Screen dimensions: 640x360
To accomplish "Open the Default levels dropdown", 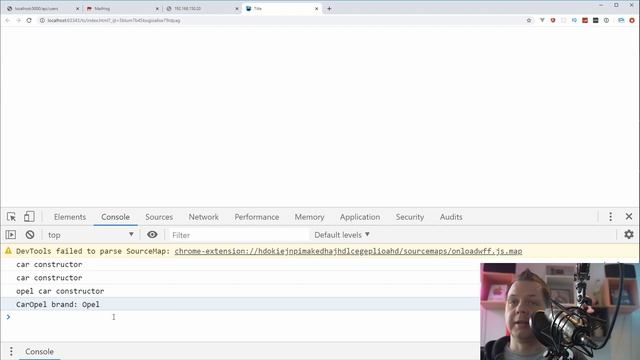I will tap(342, 235).
